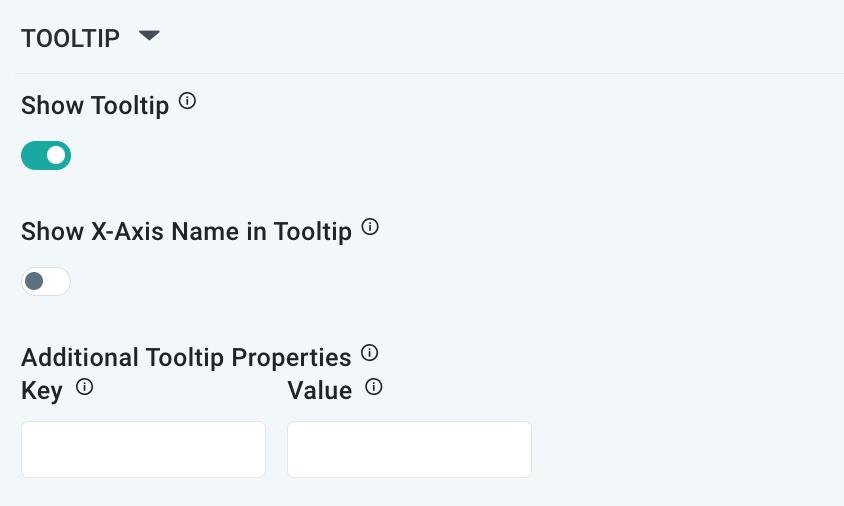Focus the Value text box
Viewport: 844px width, 506px height.
coord(409,449)
